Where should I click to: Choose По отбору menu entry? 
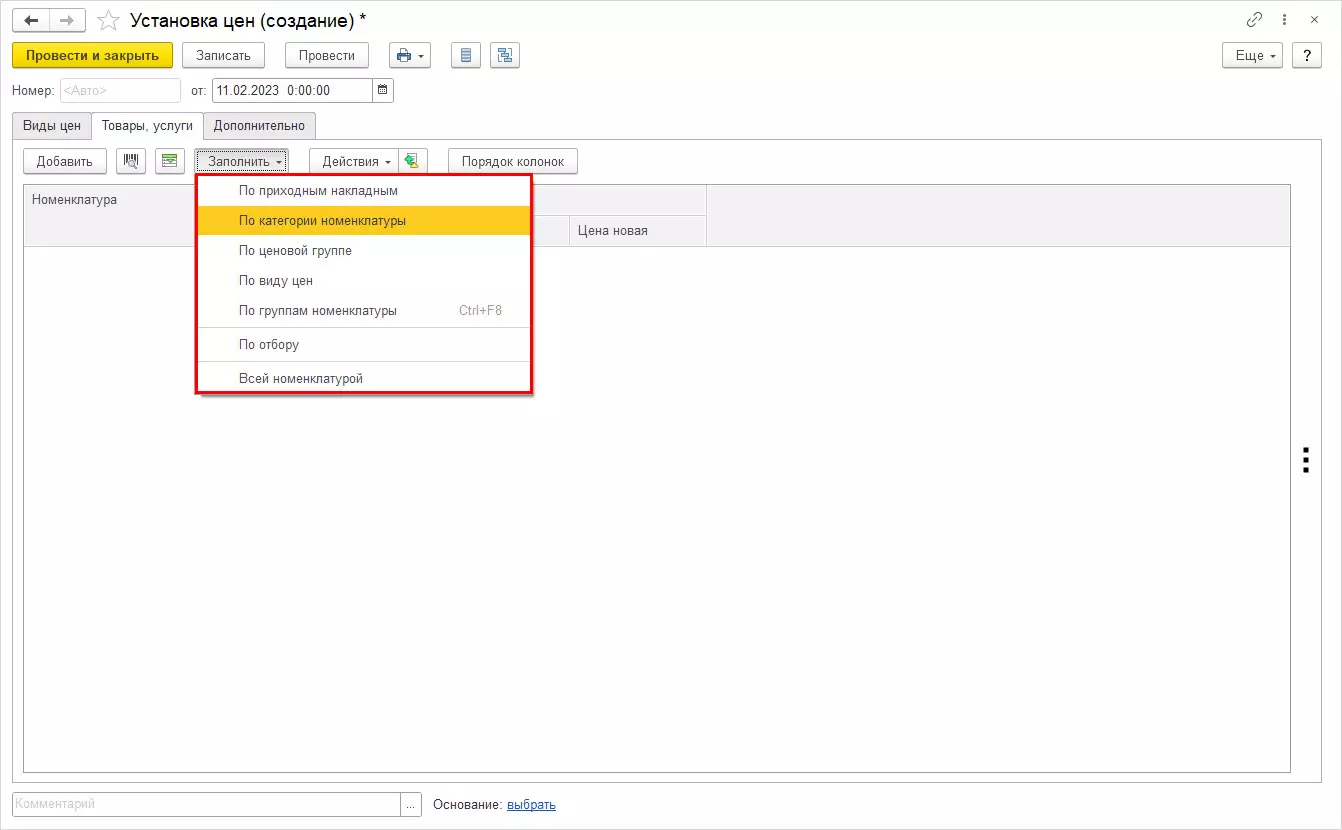coord(364,344)
